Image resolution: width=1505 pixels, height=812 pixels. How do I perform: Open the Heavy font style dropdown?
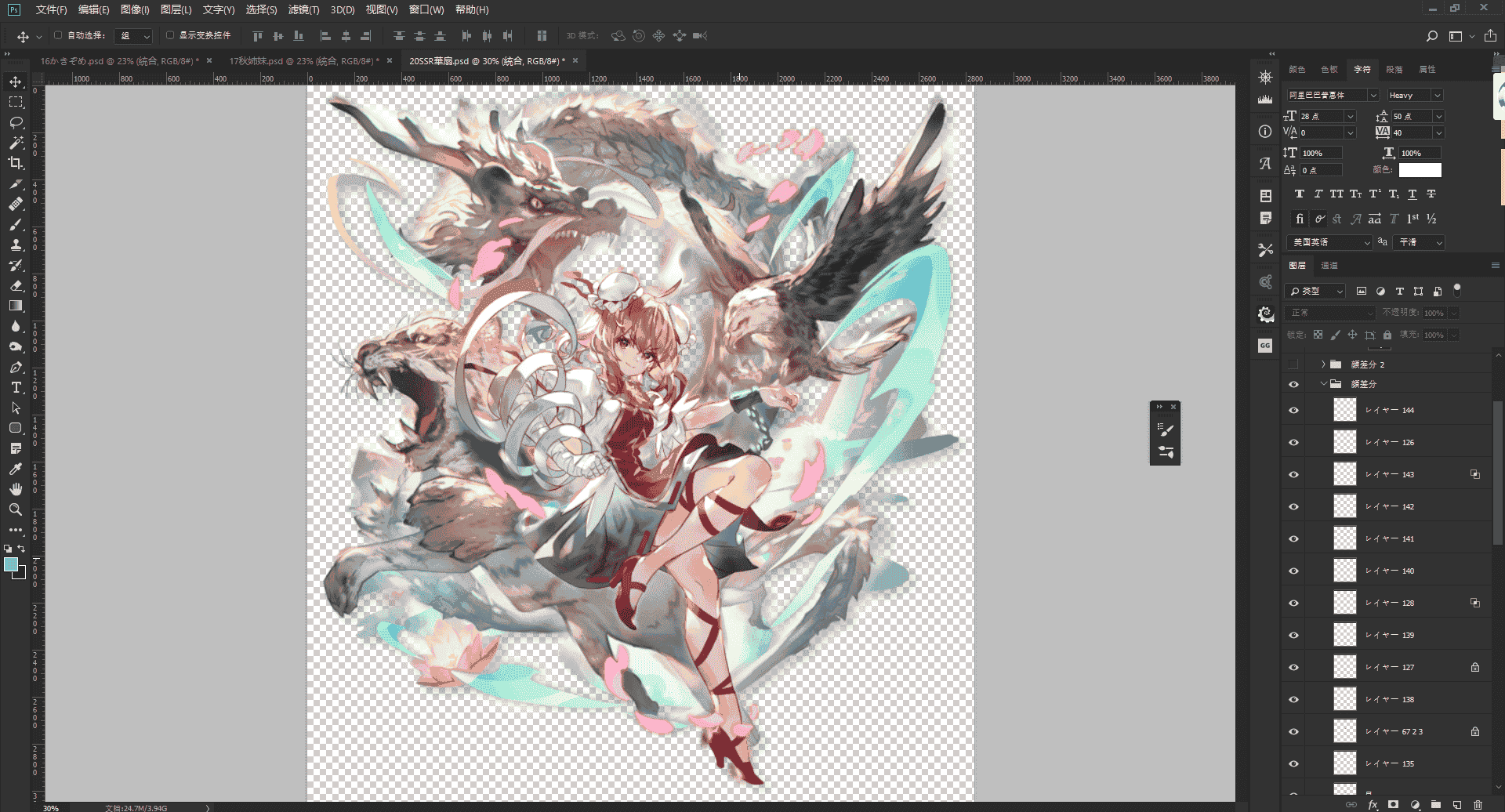1437,95
